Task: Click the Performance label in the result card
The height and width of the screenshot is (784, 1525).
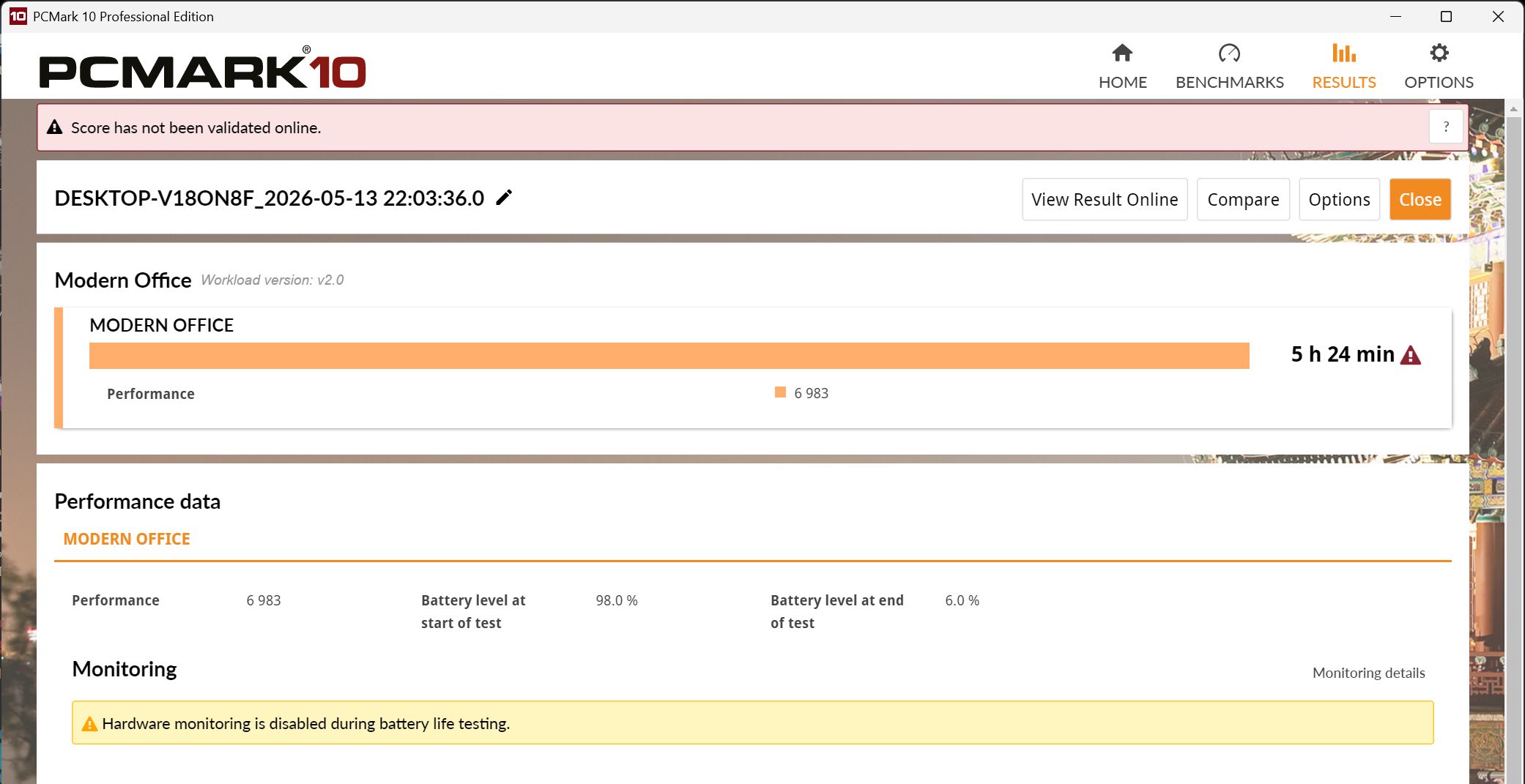Action: (151, 394)
